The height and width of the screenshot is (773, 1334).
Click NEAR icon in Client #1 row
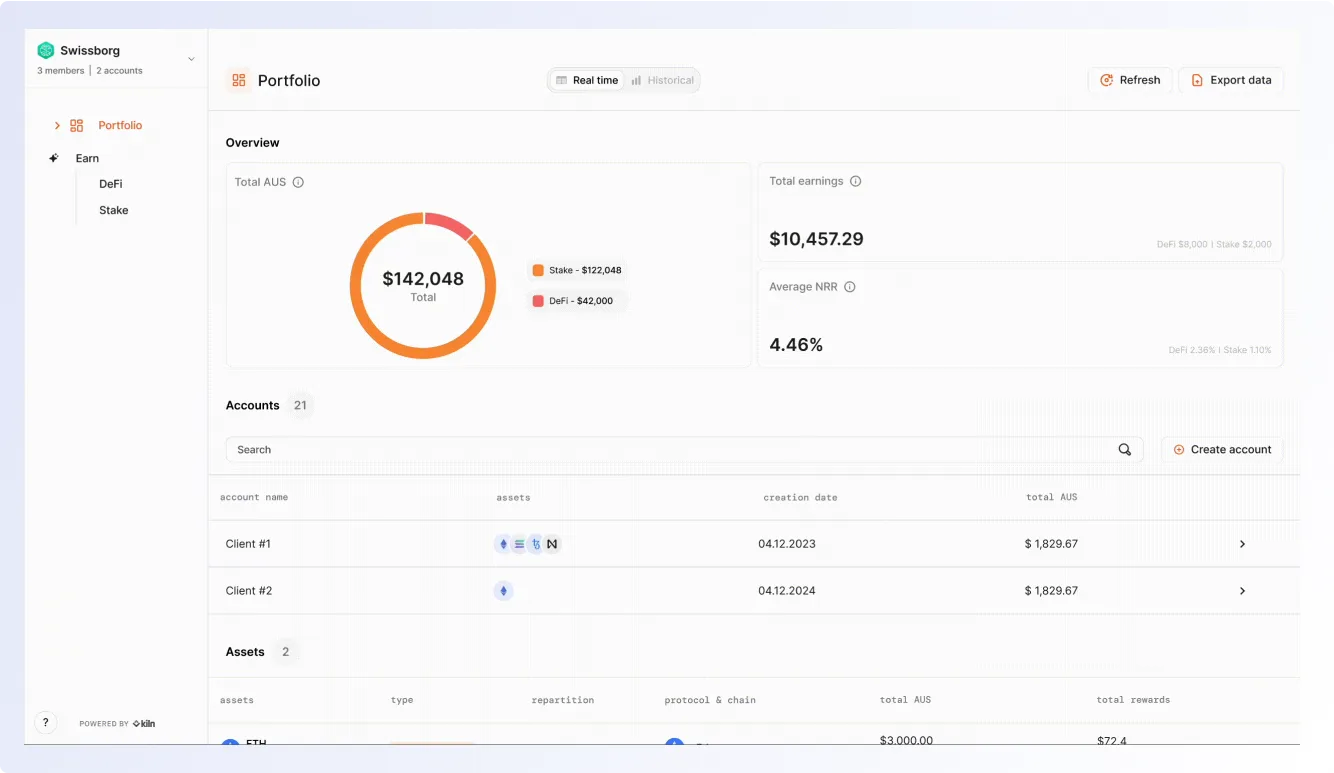pyautogui.click(x=552, y=544)
